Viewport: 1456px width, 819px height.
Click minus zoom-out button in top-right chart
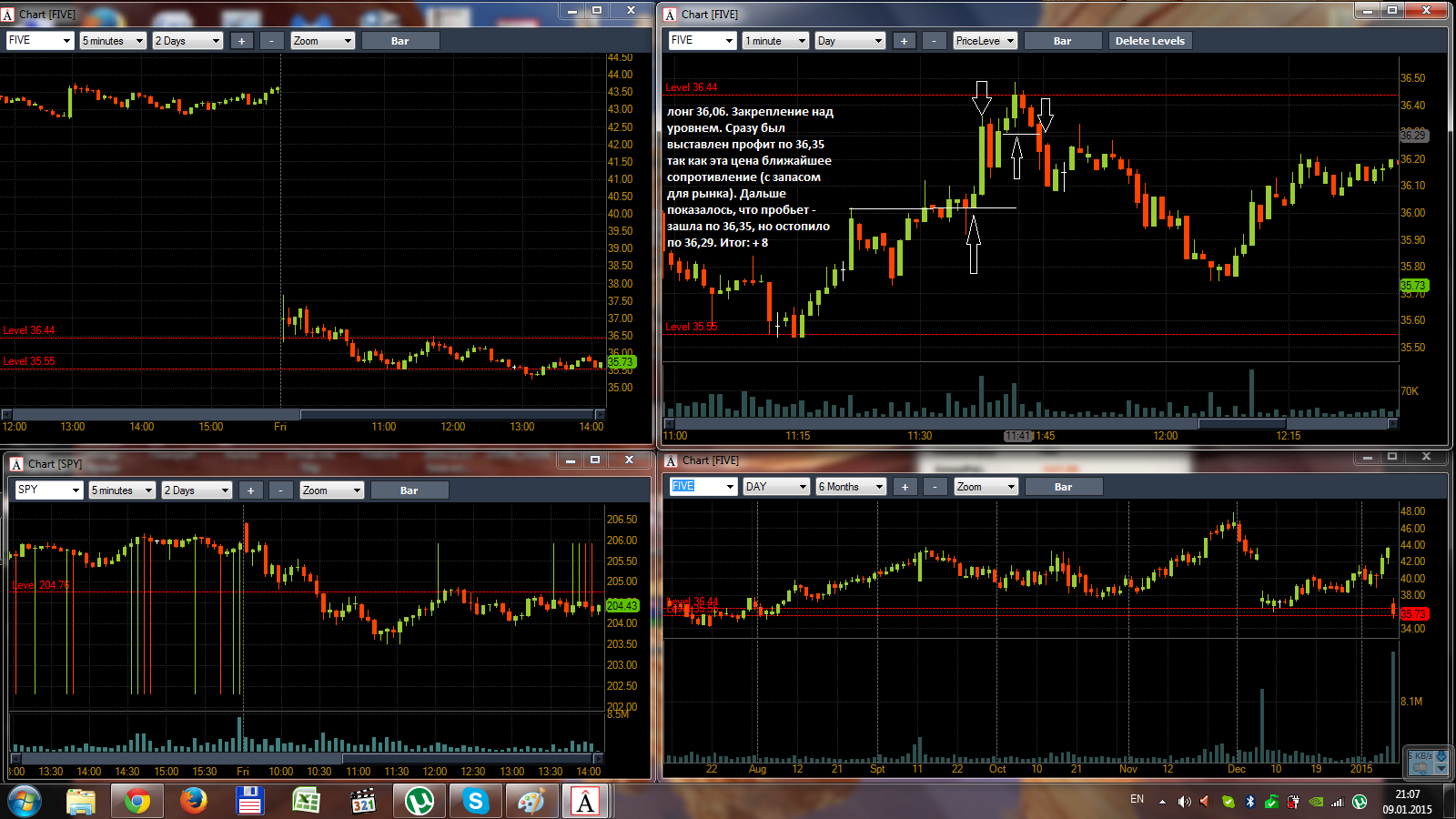(935, 41)
